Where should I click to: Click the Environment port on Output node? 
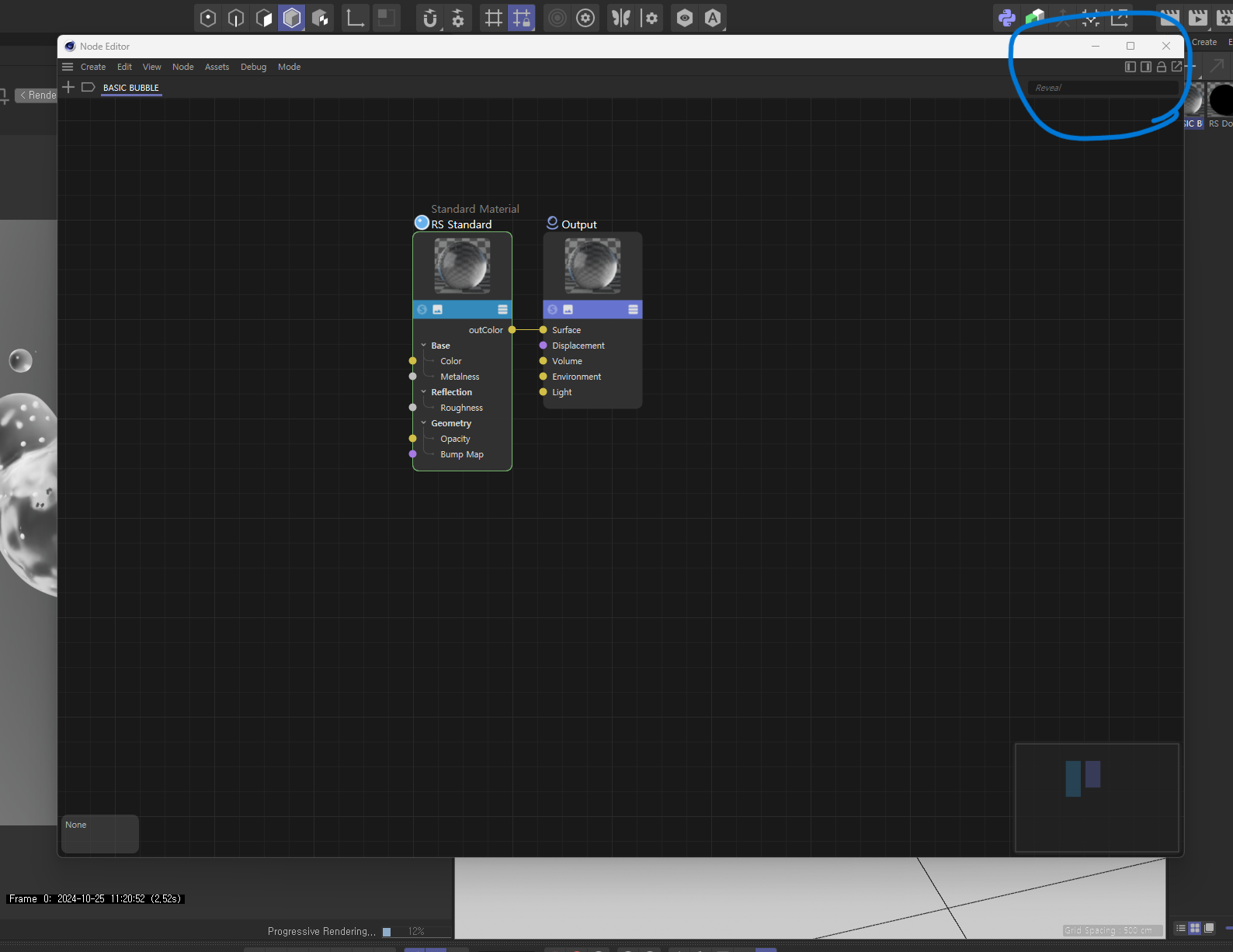tap(544, 377)
